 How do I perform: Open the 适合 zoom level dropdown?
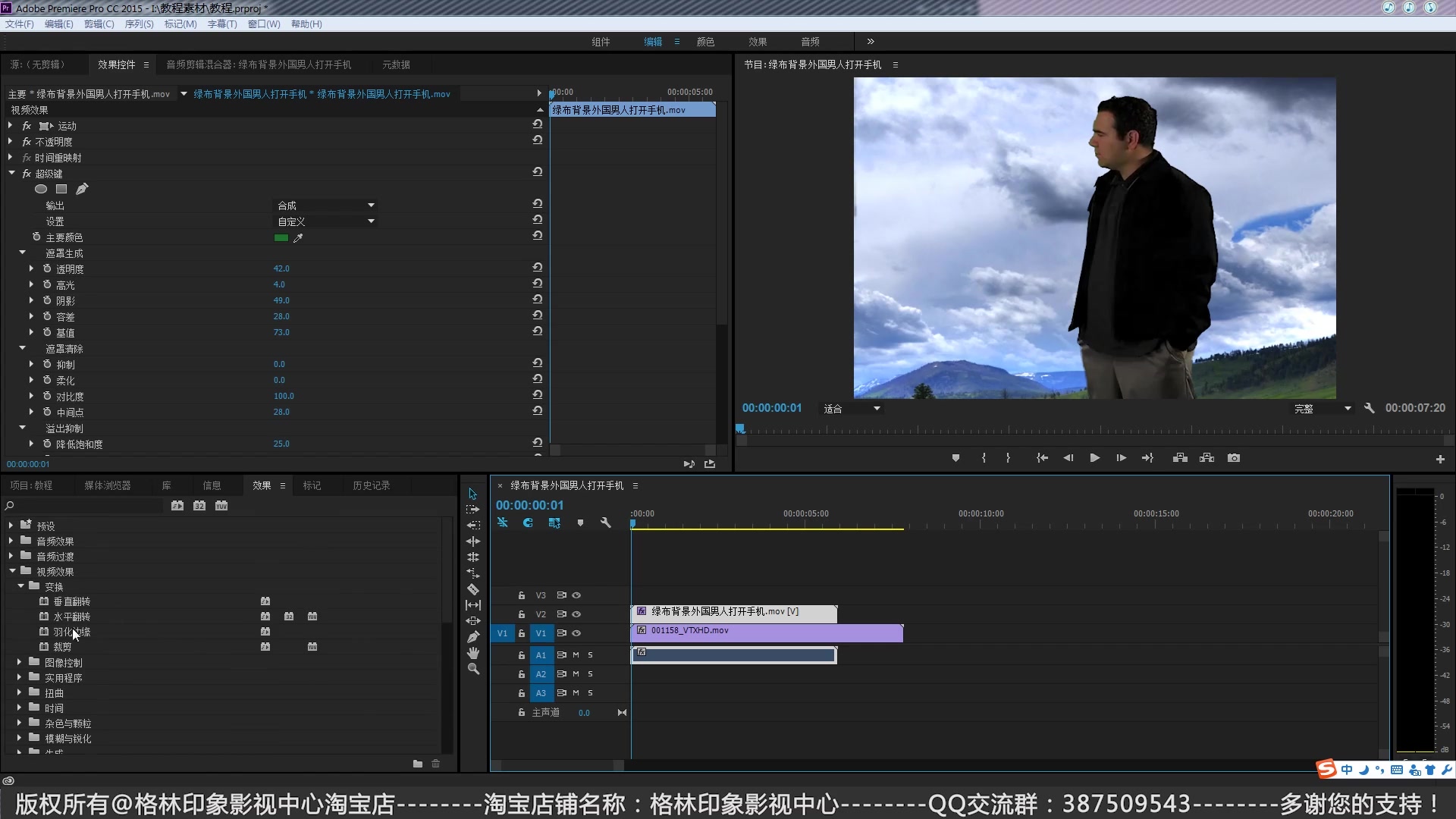pyautogui.click(x=852, y=409)
